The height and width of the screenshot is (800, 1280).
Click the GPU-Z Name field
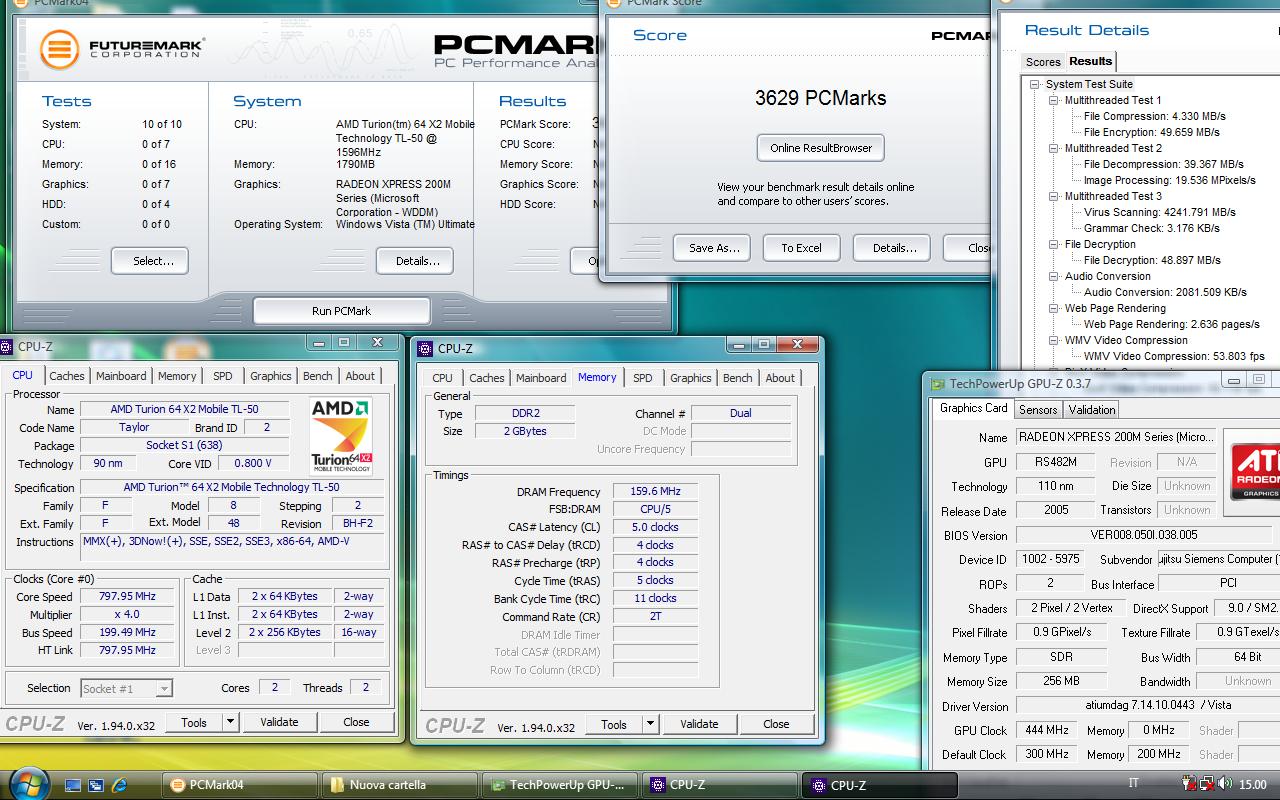(1116, 437)
